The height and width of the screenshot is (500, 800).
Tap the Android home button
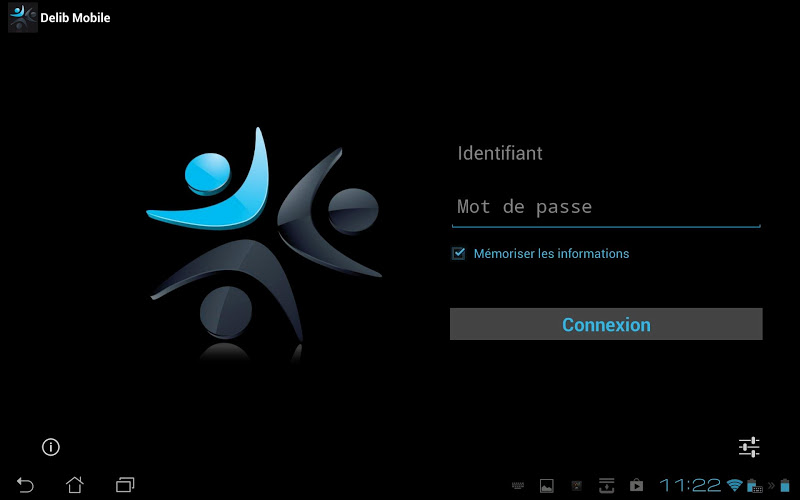point(74,485)
